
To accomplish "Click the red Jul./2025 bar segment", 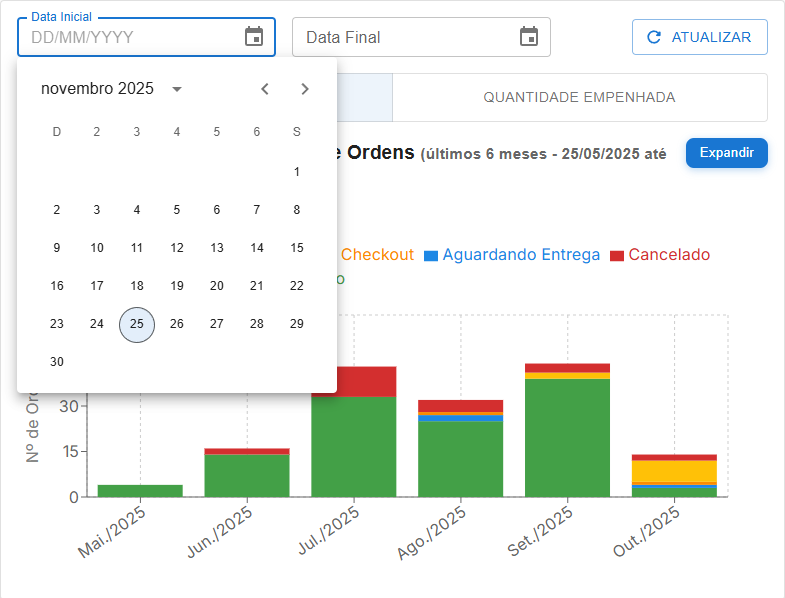I will (x=366, y=382).
